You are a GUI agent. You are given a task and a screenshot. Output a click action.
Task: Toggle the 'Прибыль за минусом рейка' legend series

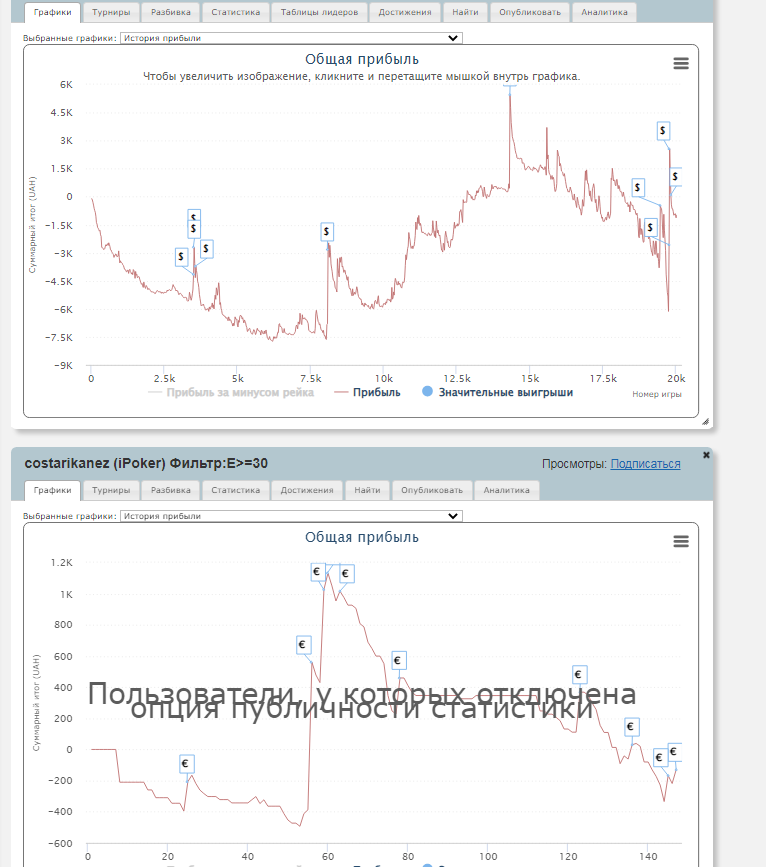pos(231,393)
